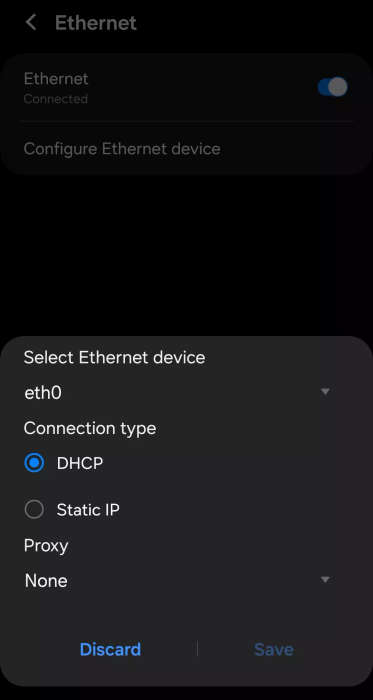Image resolution: width=373 pixels, height=700 pixels.
Task: Expand the Proxy None dropdown arrow
Action: tap(325, 580)
